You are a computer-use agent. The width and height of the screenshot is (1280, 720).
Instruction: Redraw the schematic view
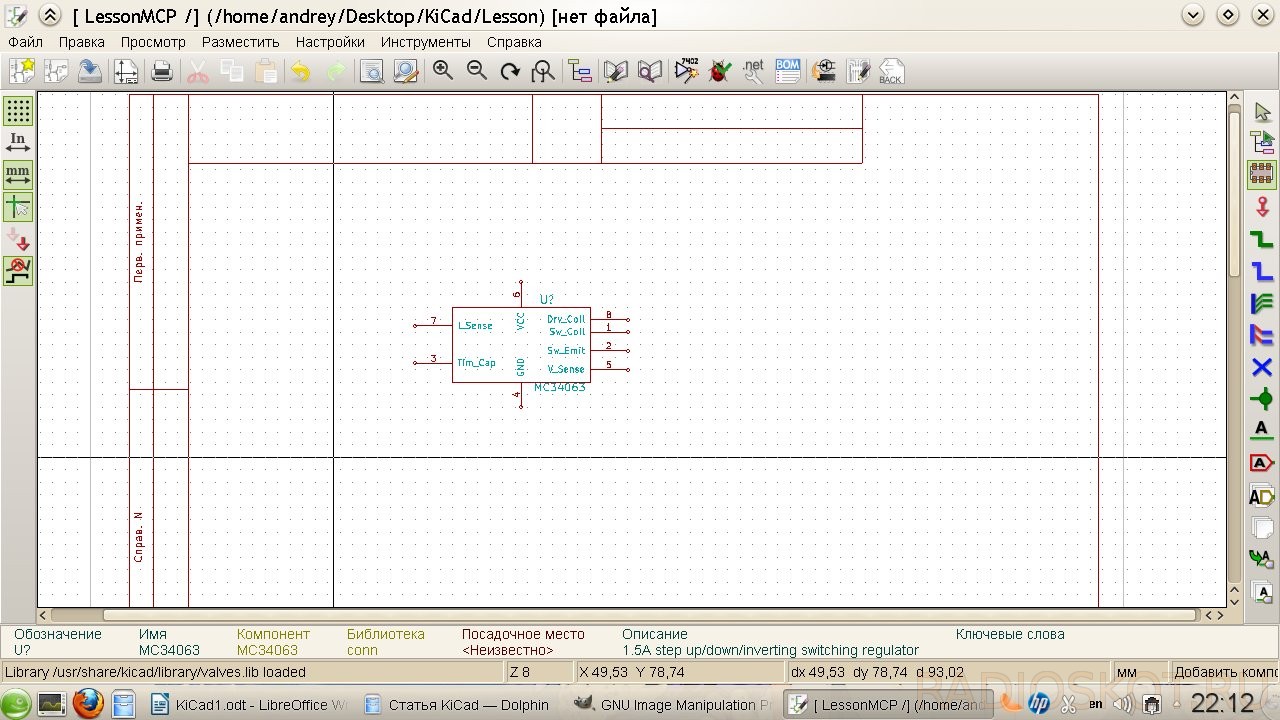click(510, 71)
